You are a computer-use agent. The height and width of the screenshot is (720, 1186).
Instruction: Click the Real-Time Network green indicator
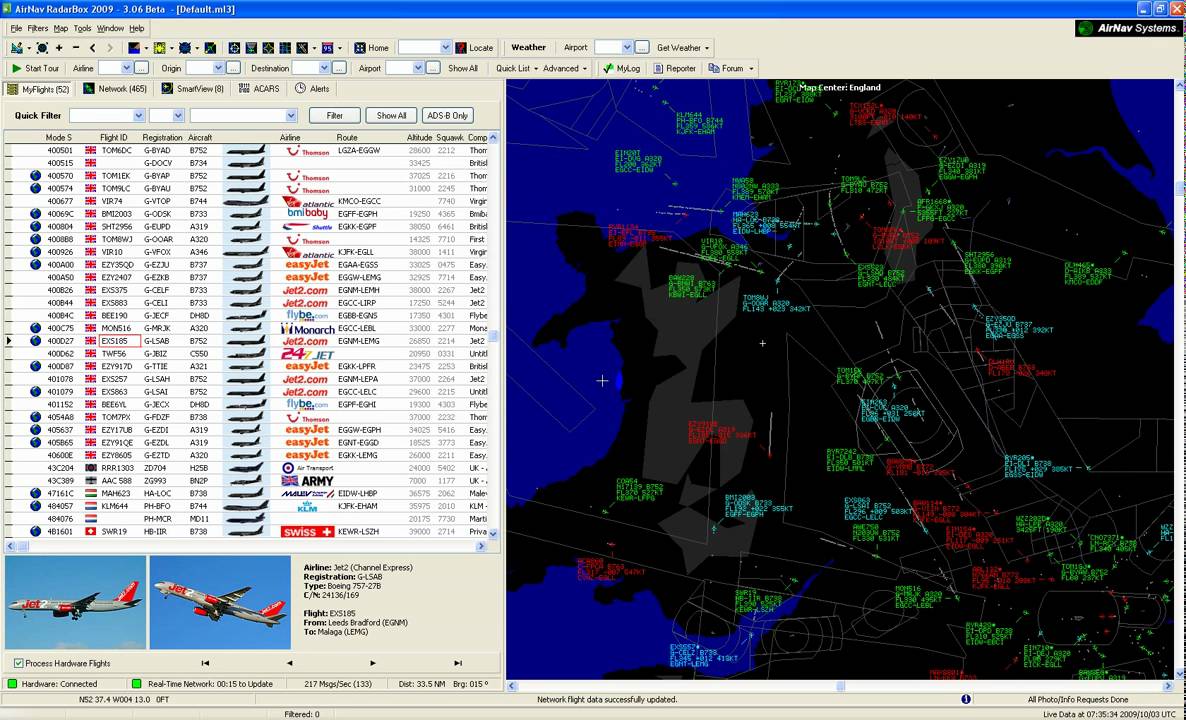click(x=137, y=684)
